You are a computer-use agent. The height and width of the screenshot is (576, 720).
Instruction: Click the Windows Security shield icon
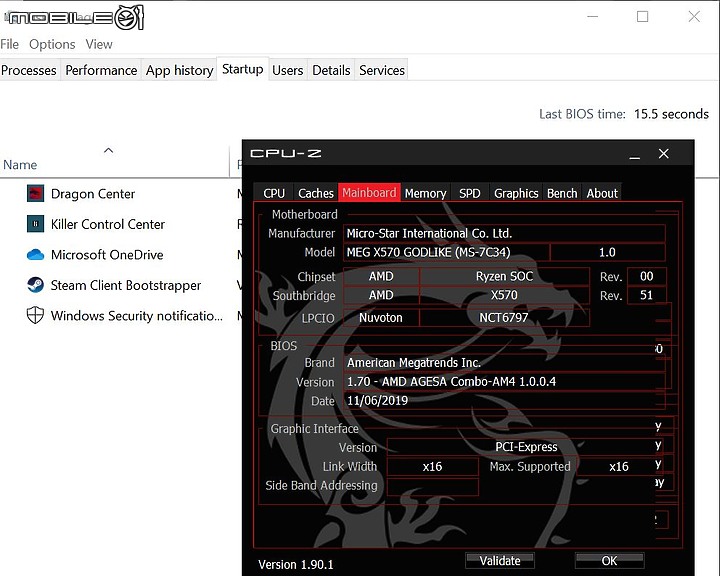click(x=35, y=316)
